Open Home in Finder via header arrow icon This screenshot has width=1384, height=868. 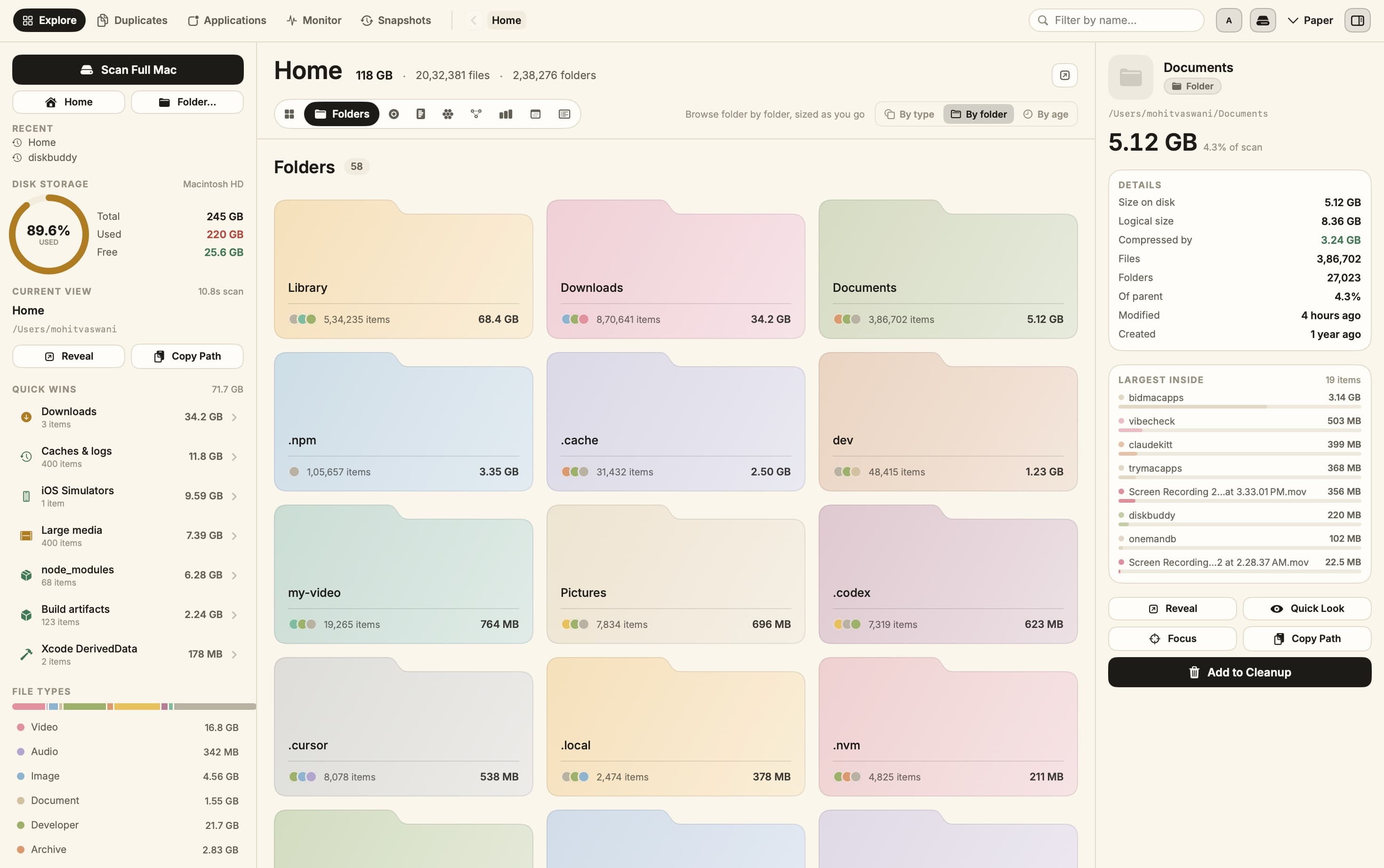click(x=1064, y=75)
